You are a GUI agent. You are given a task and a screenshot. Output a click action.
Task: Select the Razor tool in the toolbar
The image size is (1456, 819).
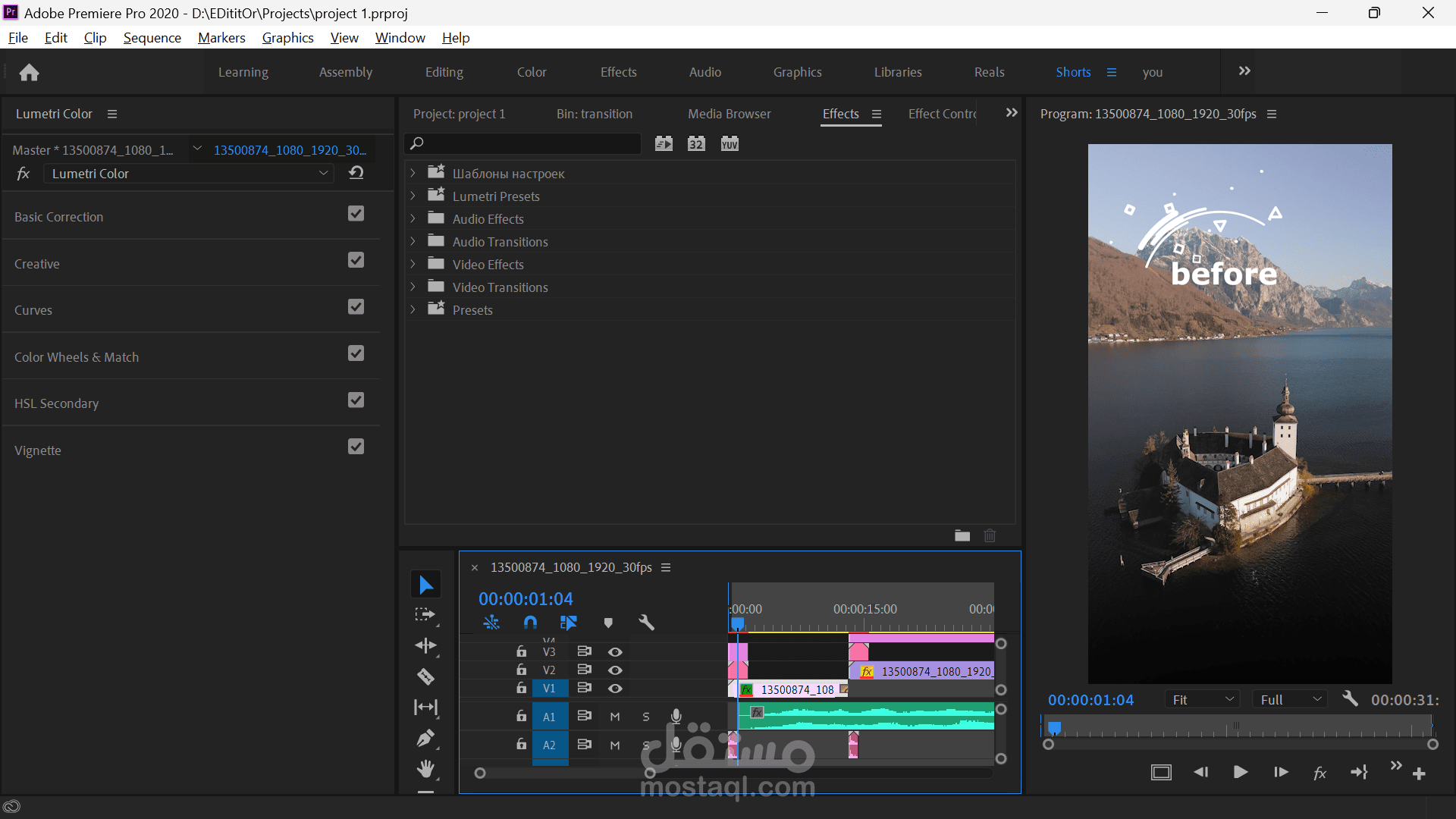point(425,676)
